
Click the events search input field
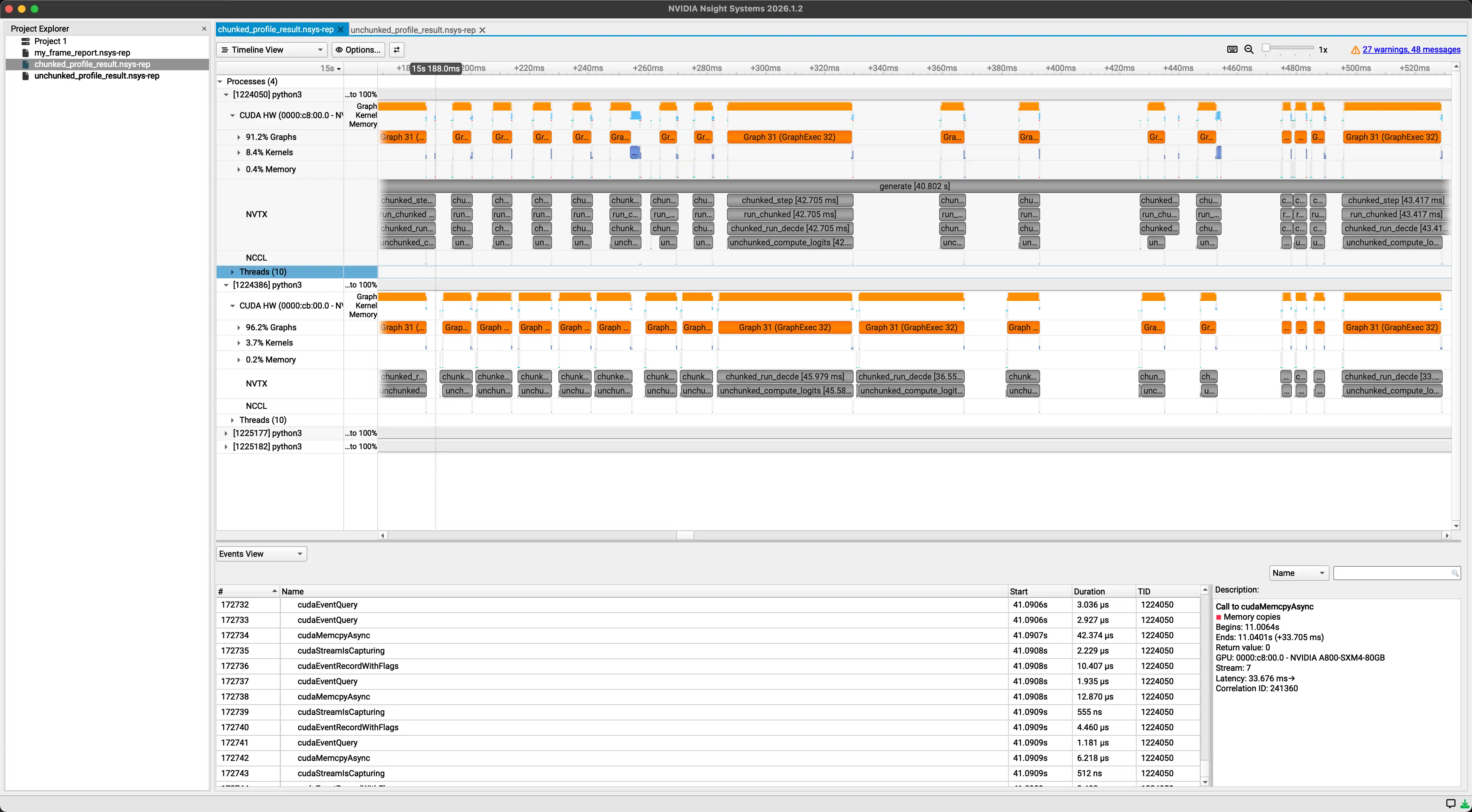tap(1392, 573)
